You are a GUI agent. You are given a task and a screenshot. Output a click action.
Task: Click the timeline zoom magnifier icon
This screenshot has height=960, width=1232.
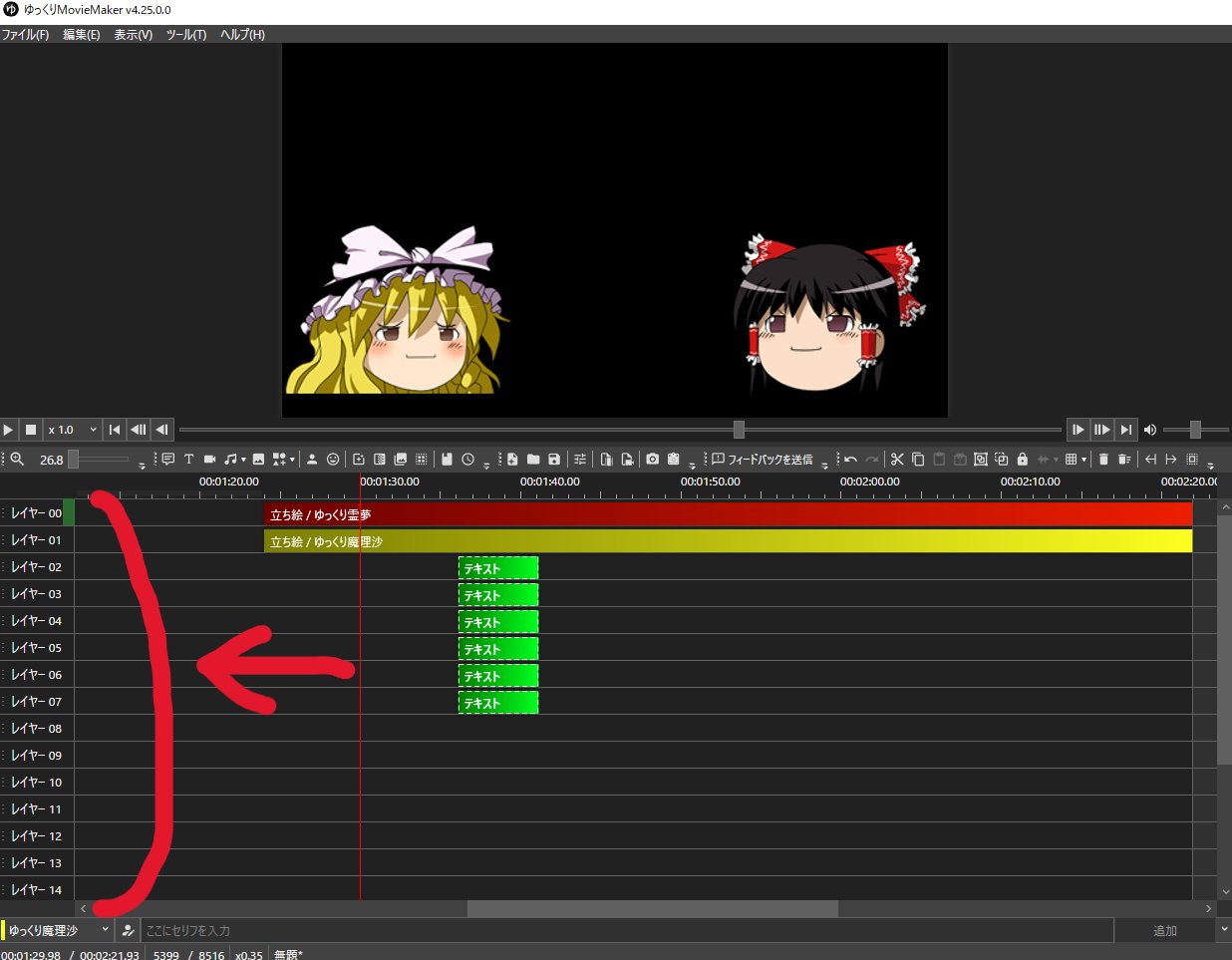17,459
